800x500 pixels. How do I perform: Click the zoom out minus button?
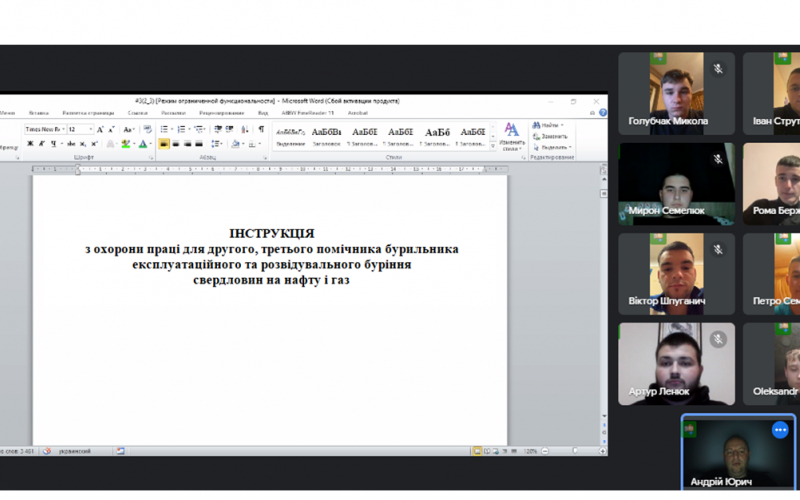pyautogui.click(x=545, y=451)
